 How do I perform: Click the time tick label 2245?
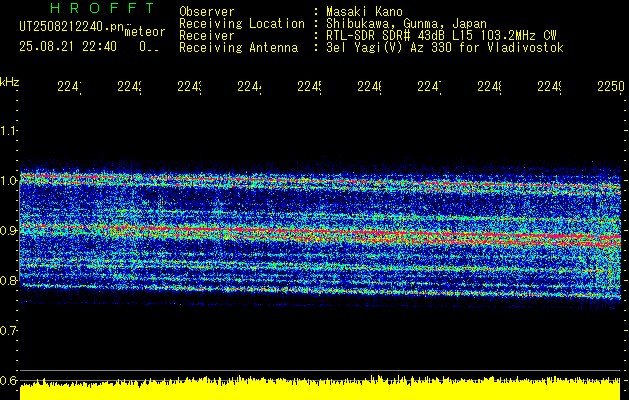(309, 87)
